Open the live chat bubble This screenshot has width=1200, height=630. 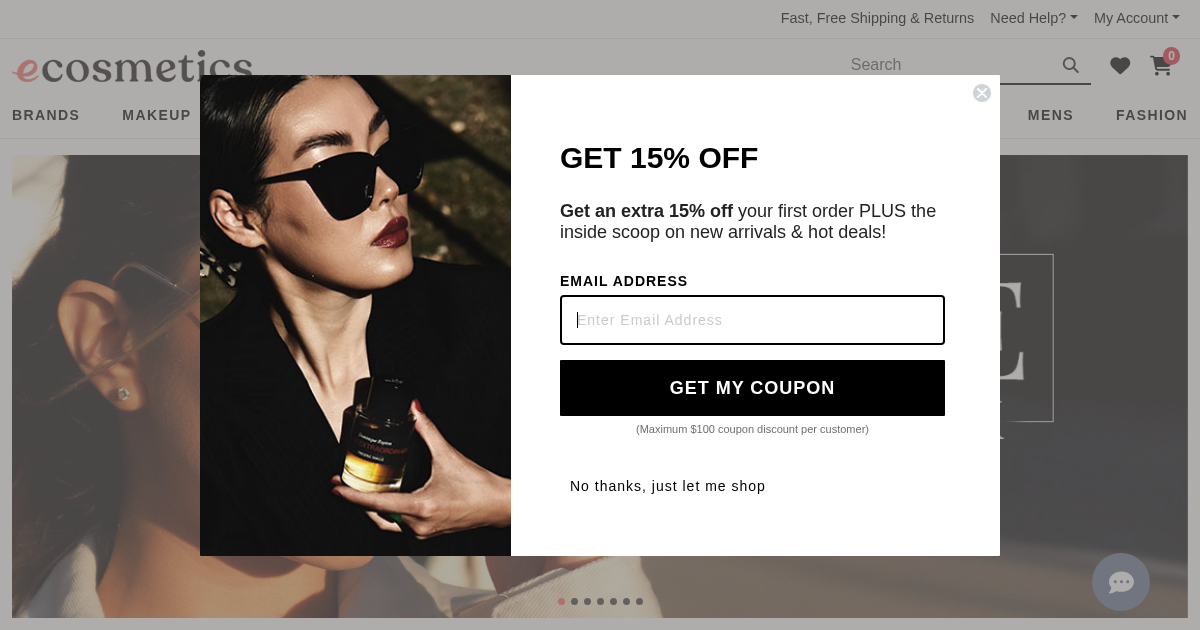pyautogui.click(x=1121, y=582)
